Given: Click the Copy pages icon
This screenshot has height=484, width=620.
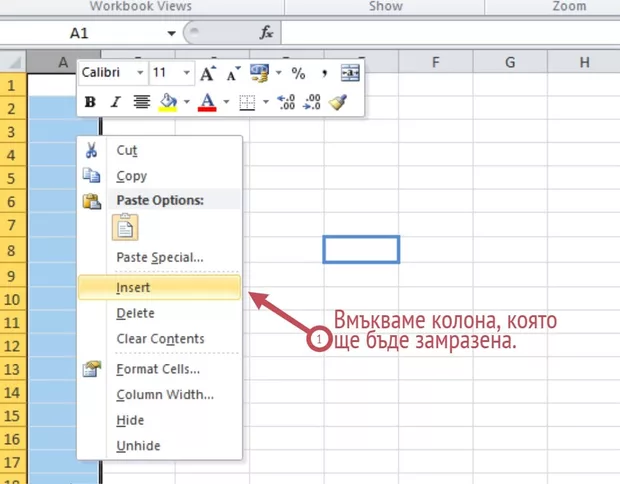Looking at the screenshot, I should point(91,175).
